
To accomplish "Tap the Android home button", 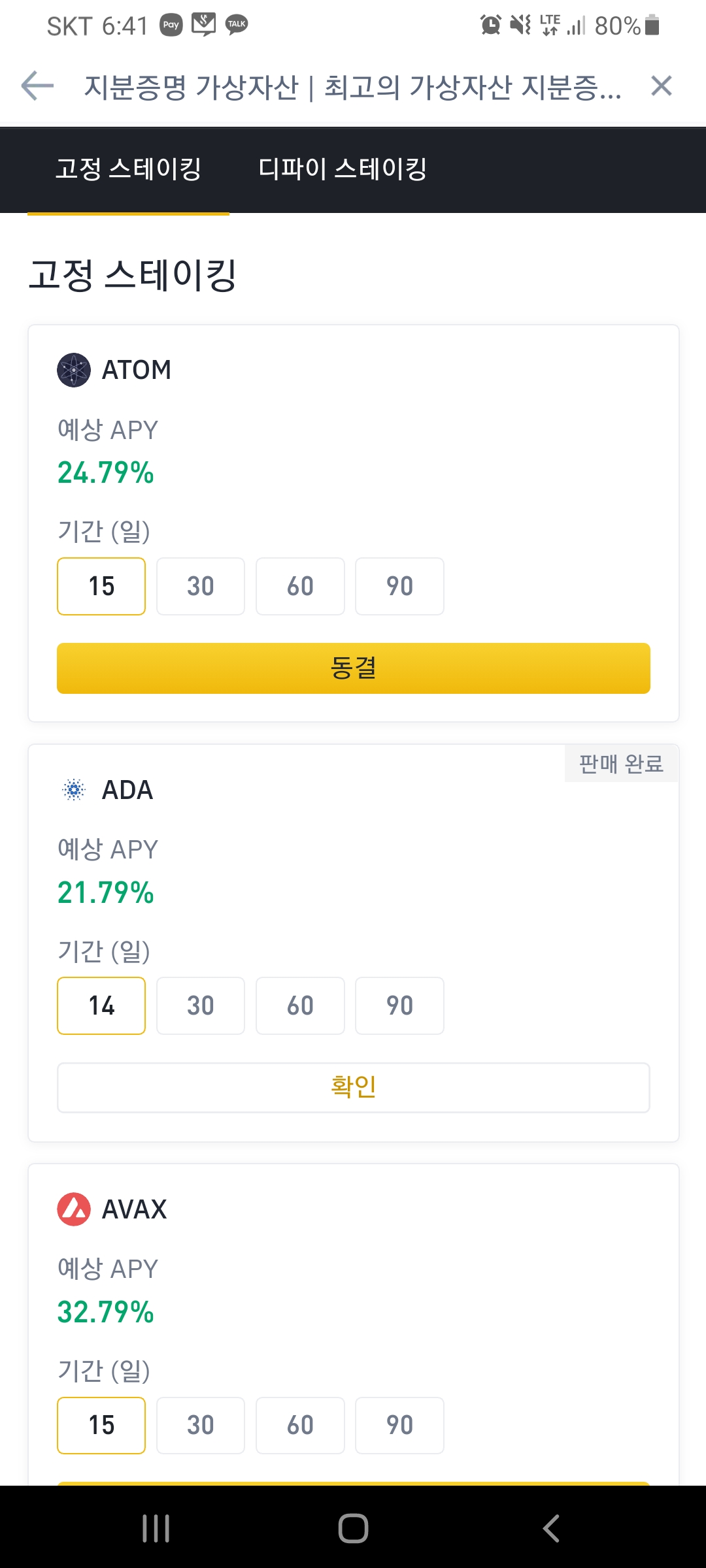I will point(353,1528).
